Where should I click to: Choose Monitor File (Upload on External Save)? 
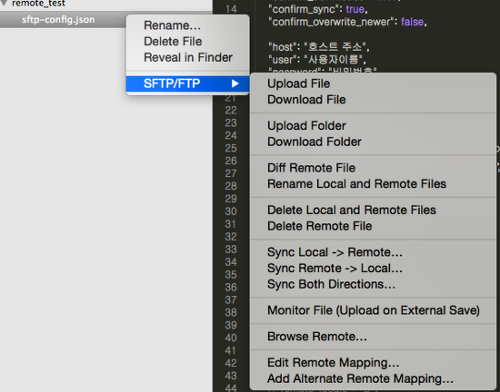click(373, 310)
